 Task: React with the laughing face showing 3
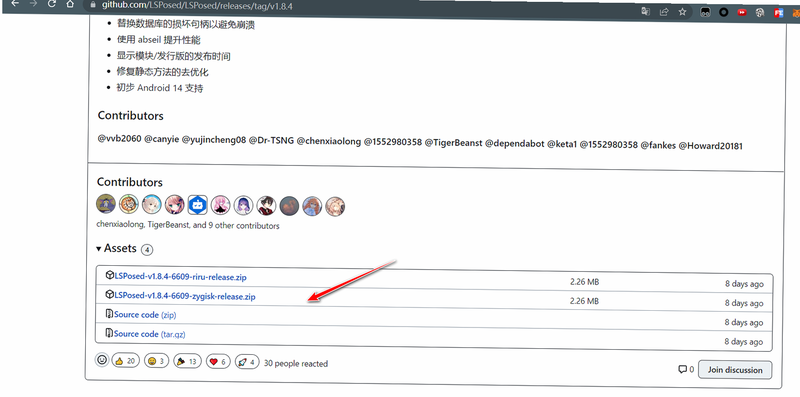coord(156,361)
